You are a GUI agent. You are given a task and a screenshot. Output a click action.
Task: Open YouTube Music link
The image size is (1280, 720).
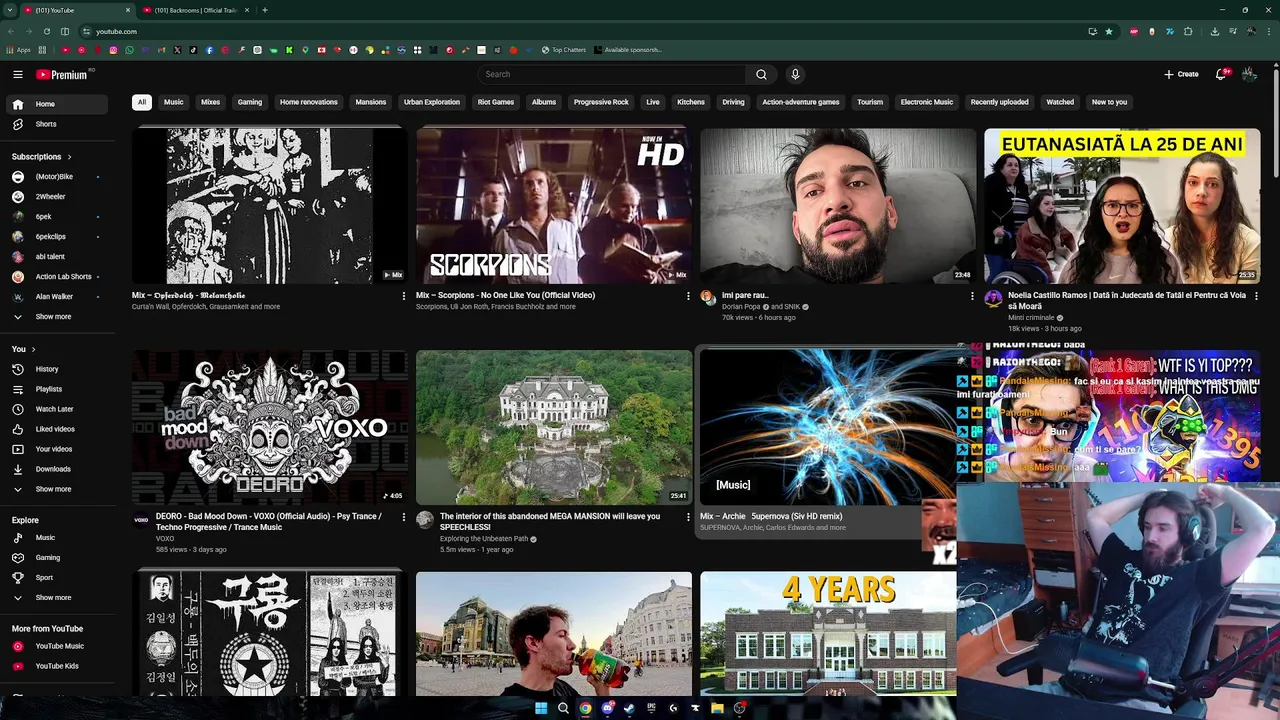(58, 646)
